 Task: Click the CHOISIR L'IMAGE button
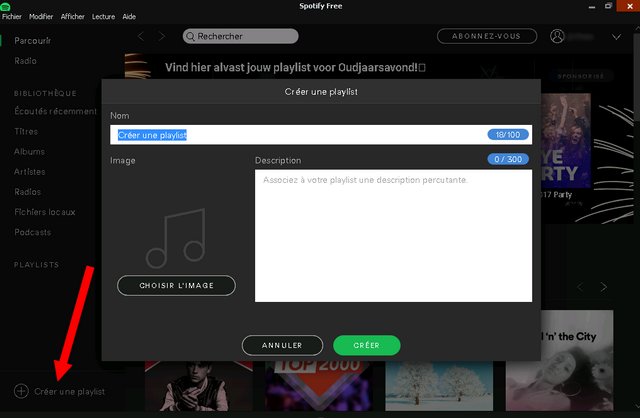[176, 286]
